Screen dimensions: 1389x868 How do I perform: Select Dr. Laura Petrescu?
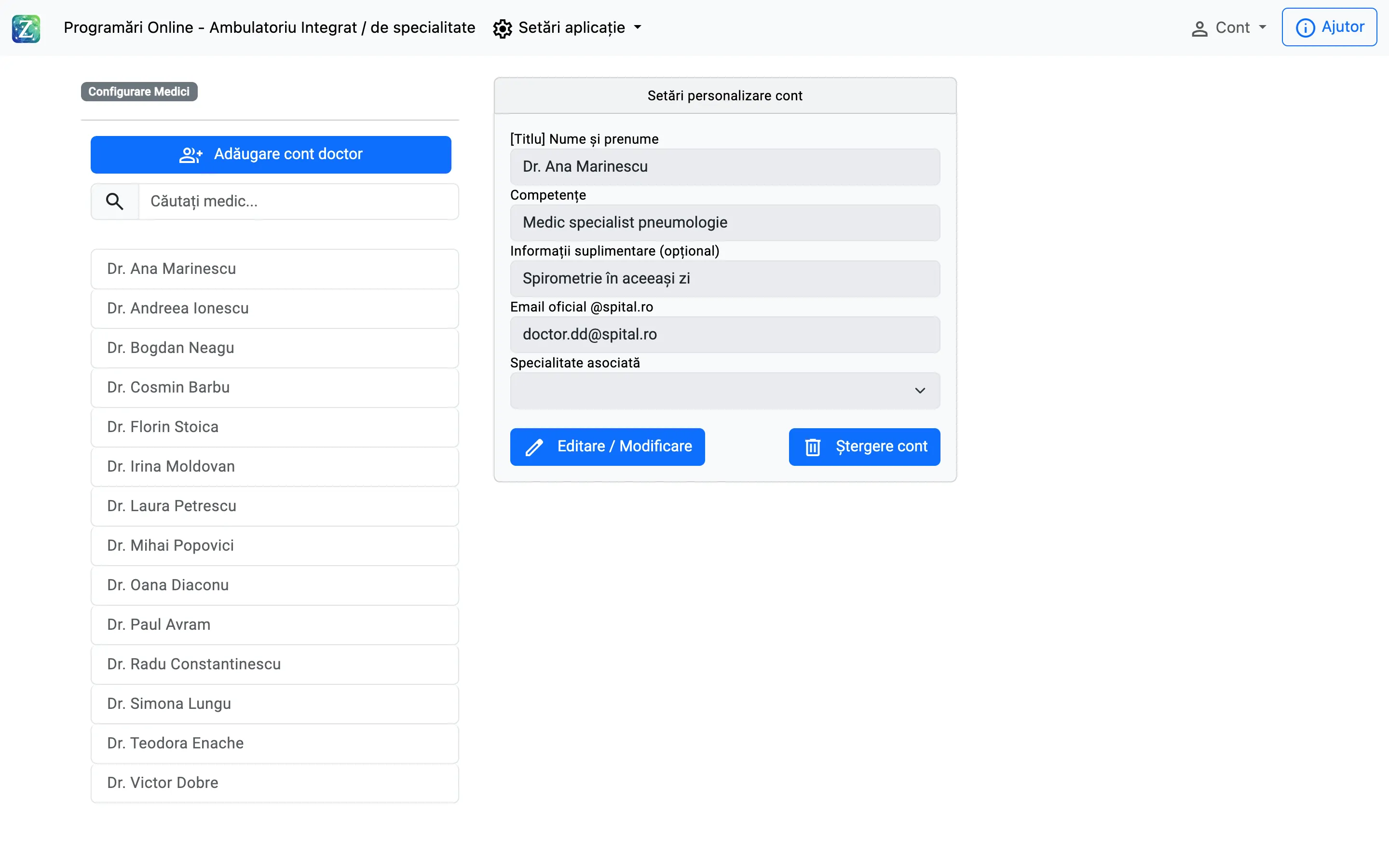pos(275,506)
